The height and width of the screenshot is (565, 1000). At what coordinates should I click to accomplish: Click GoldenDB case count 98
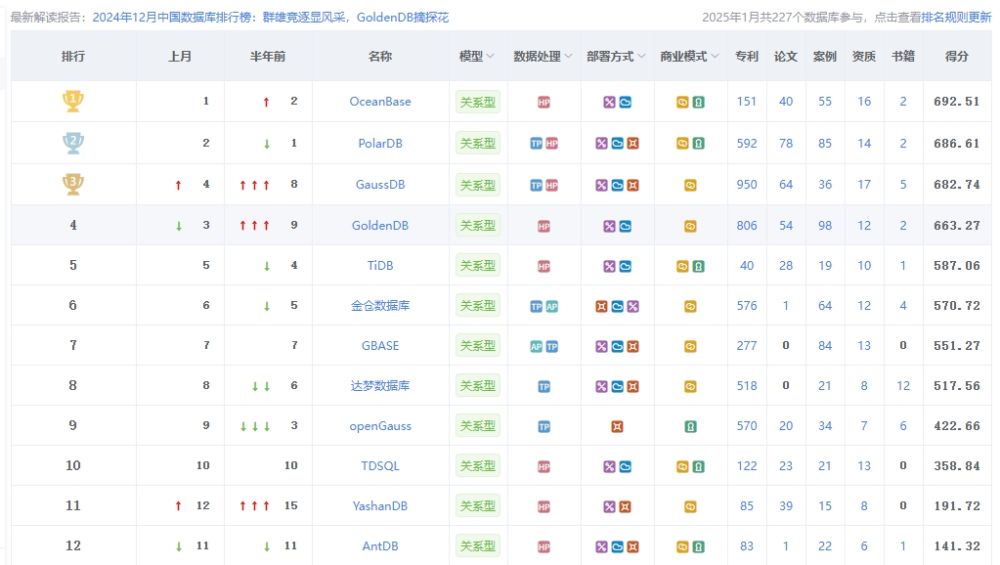[825, 225]
